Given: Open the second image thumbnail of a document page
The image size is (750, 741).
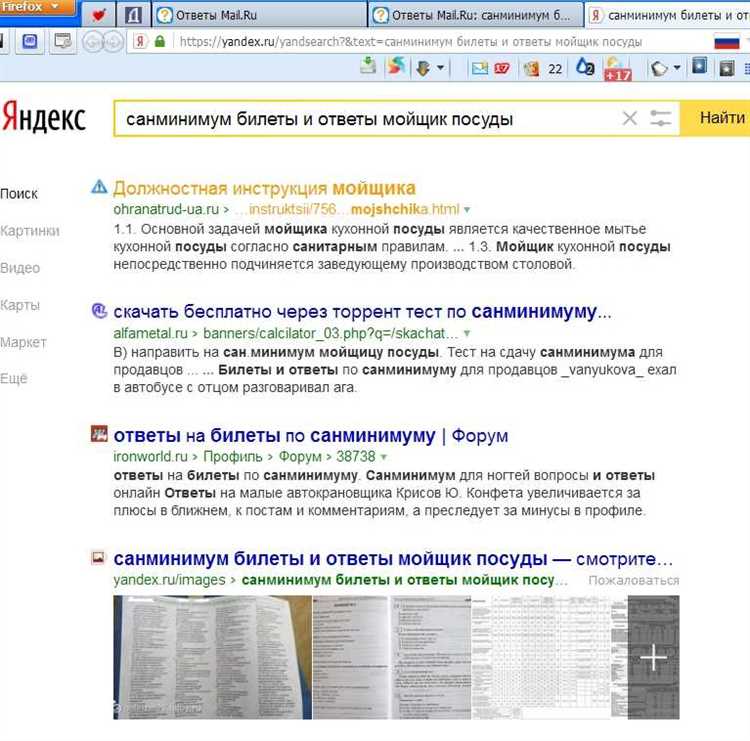Looking at the screenshot, I should (350, 657).
